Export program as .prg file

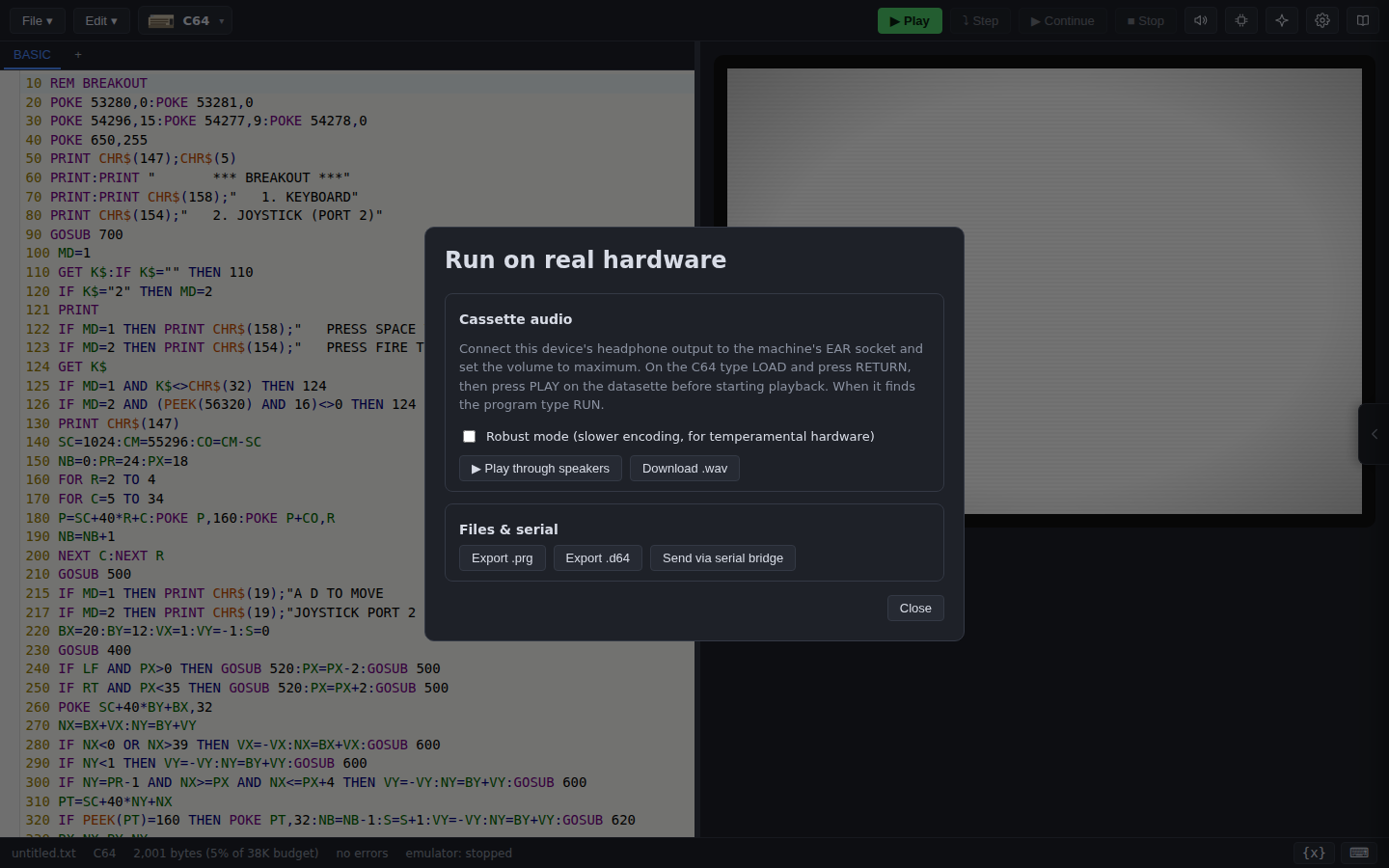point(503,558)
